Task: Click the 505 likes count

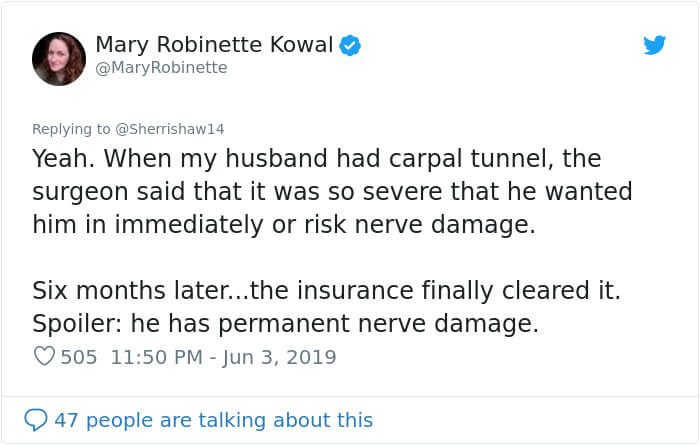Action: click(79, 357)
